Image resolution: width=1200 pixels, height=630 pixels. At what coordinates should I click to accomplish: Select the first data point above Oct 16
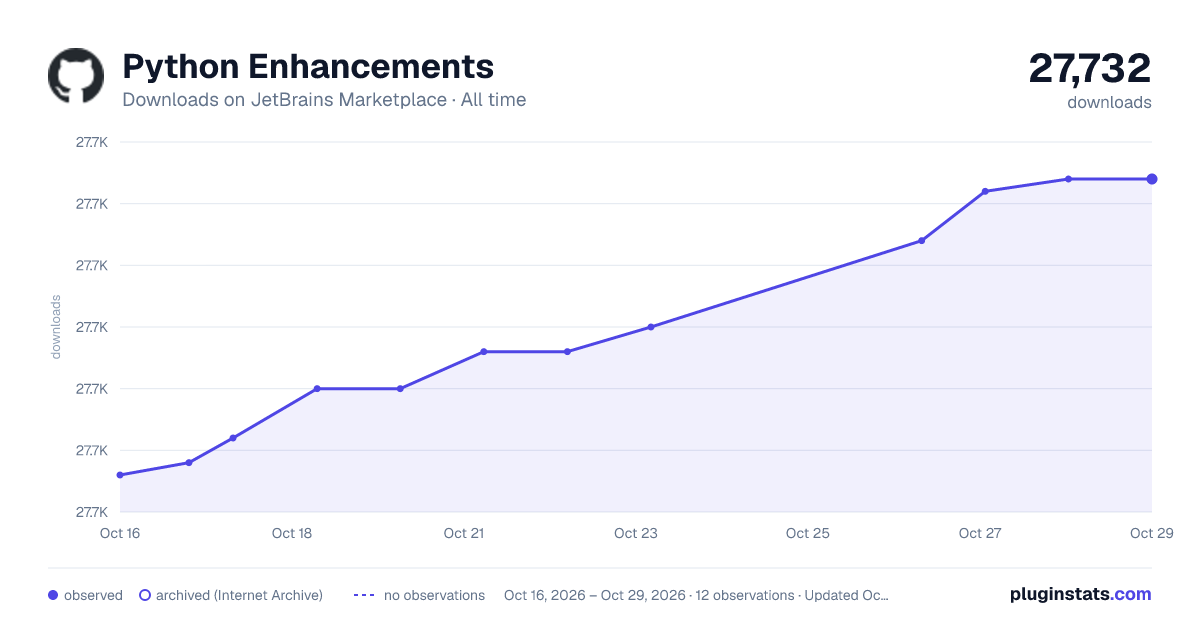[x=120, y=475]
